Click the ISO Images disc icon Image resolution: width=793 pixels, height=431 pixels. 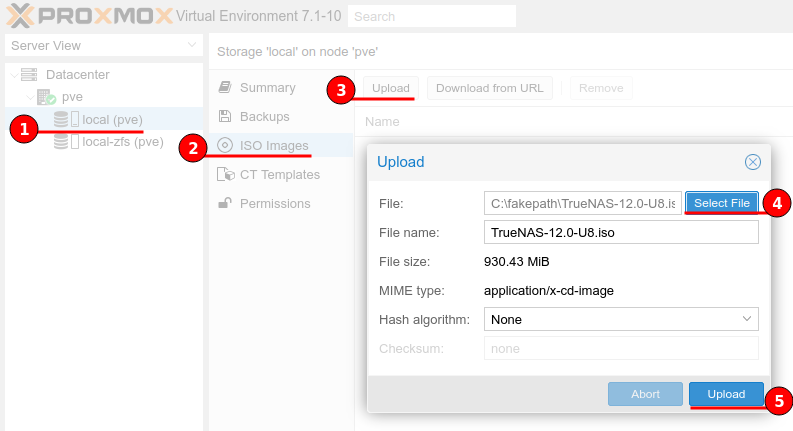click(x=225, y=145)
